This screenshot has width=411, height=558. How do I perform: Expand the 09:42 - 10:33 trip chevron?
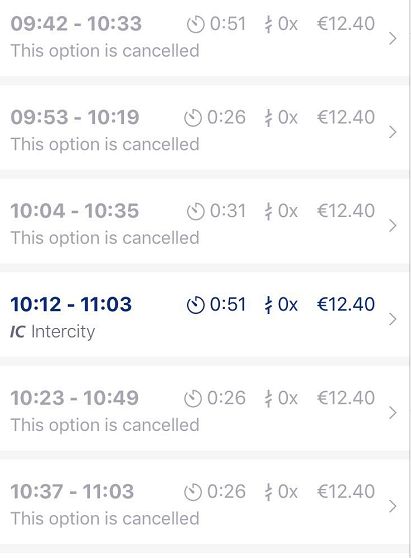(x=392, y=38)
